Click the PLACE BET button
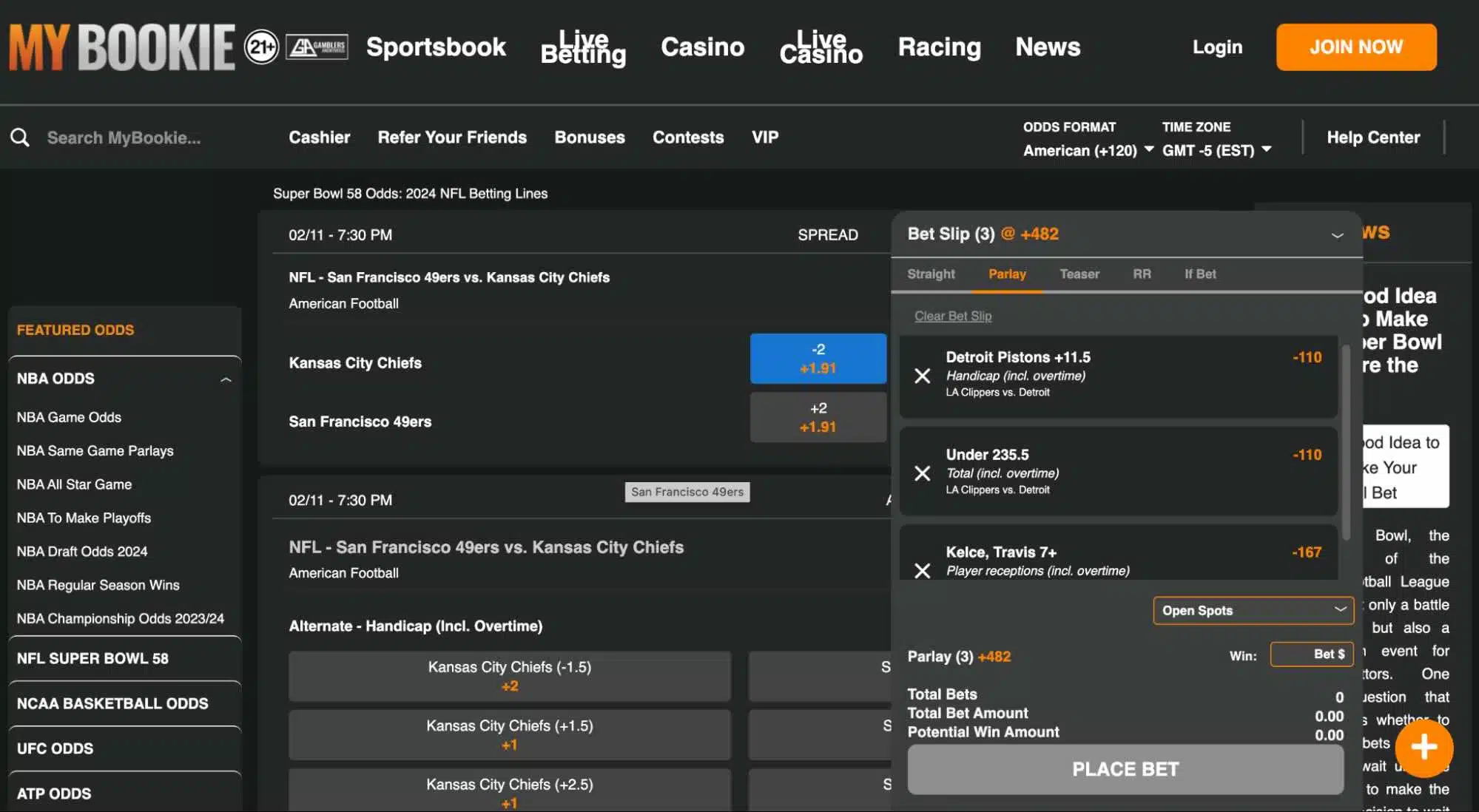The image size is (1479, 812). click(x=1125, y=769)
